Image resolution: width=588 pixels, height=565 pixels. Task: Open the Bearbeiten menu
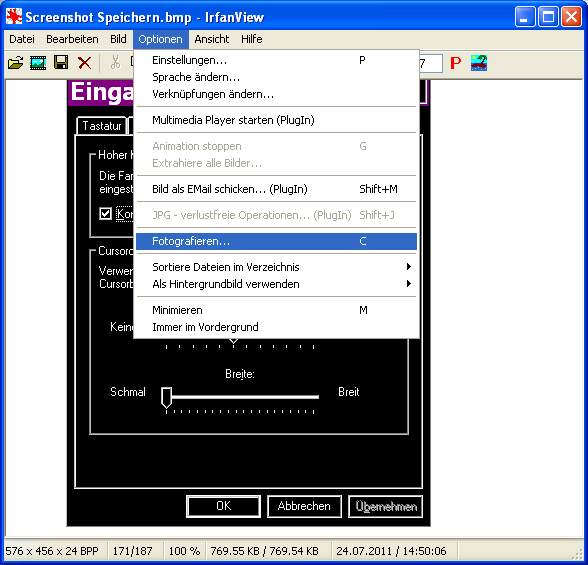[72, 39]
